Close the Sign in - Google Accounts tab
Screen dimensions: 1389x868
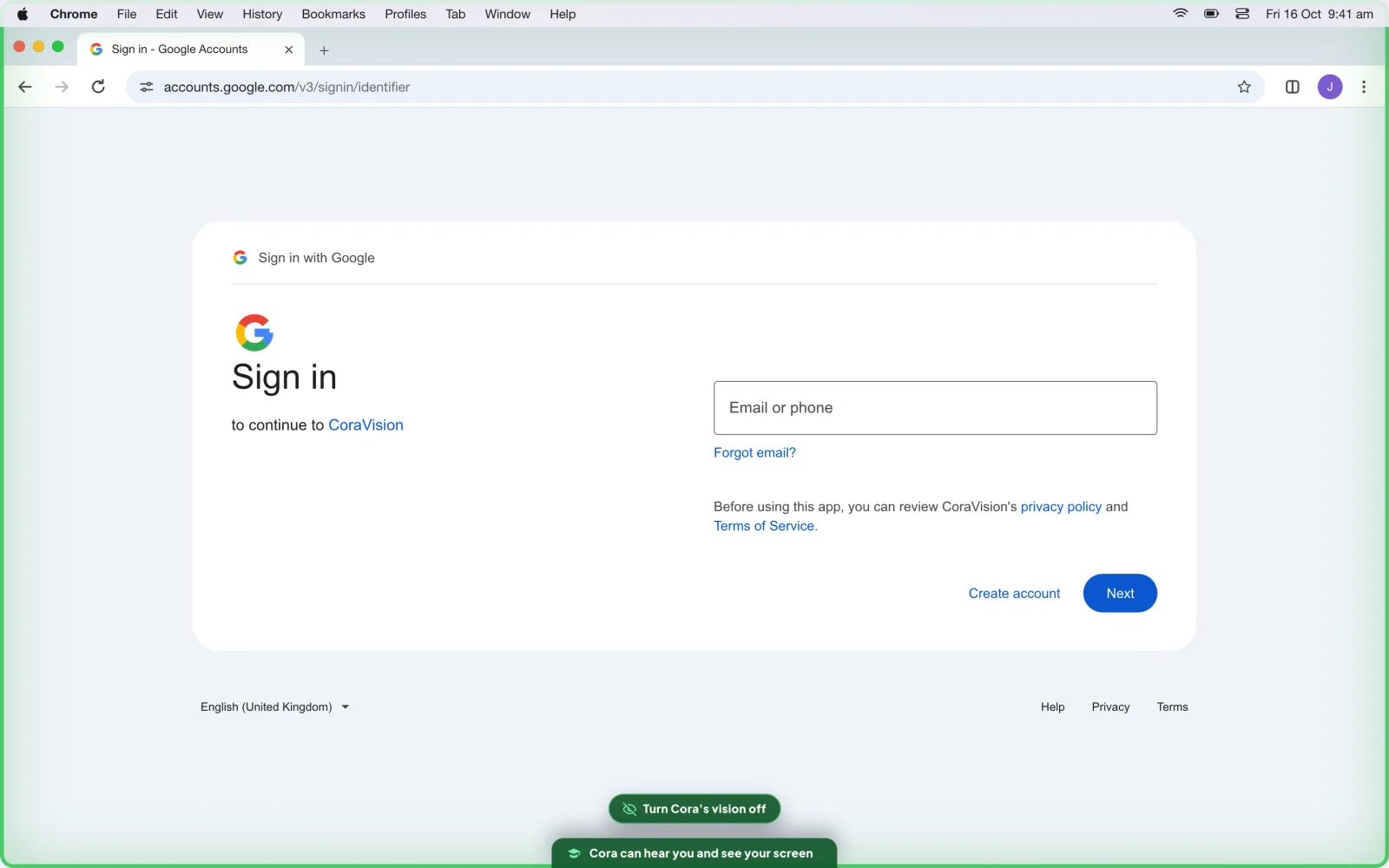289,49
